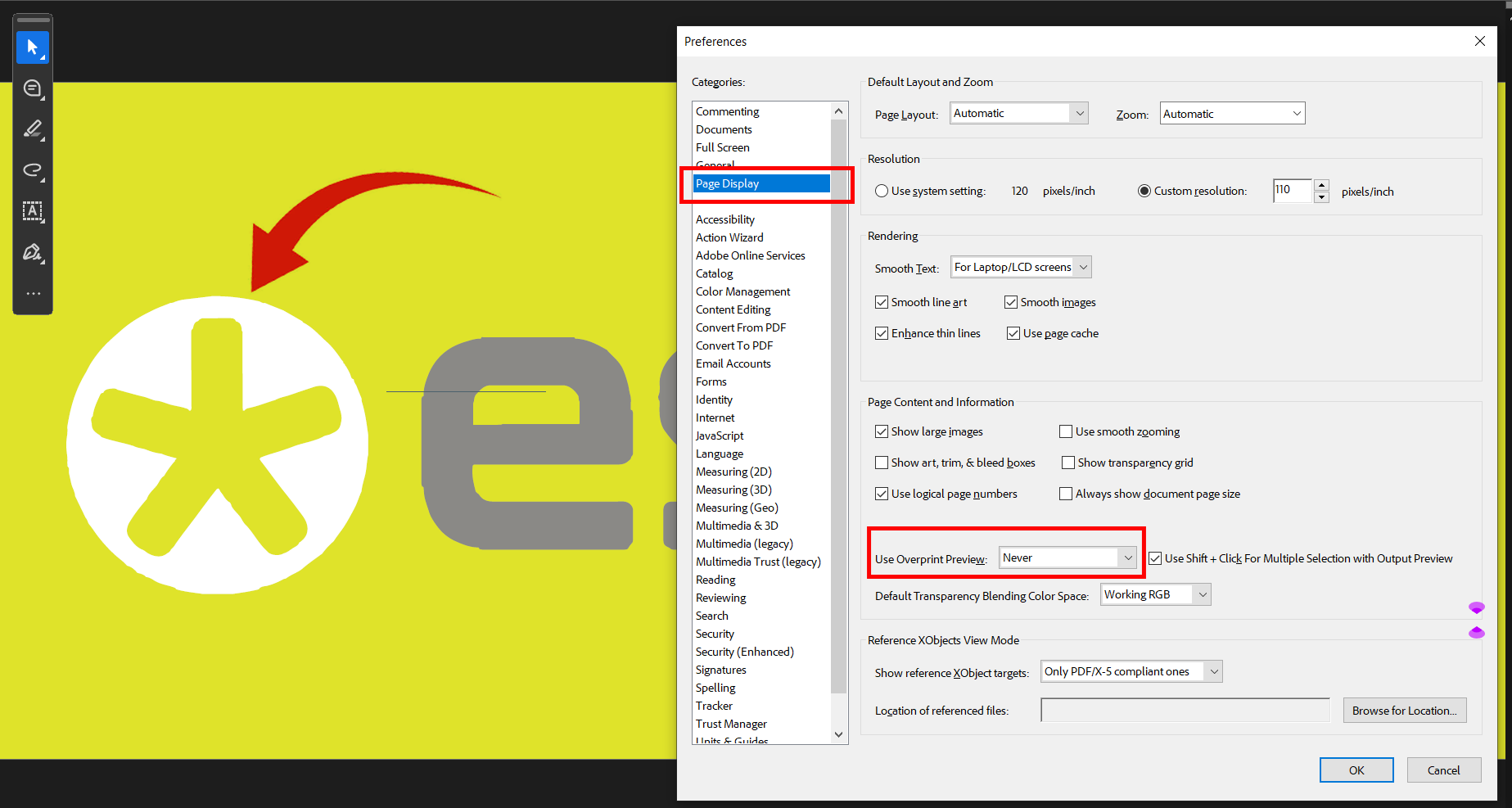Select the Use system setting radio button
This screenshot has height=808, width=1512.
tap(882, 190)
